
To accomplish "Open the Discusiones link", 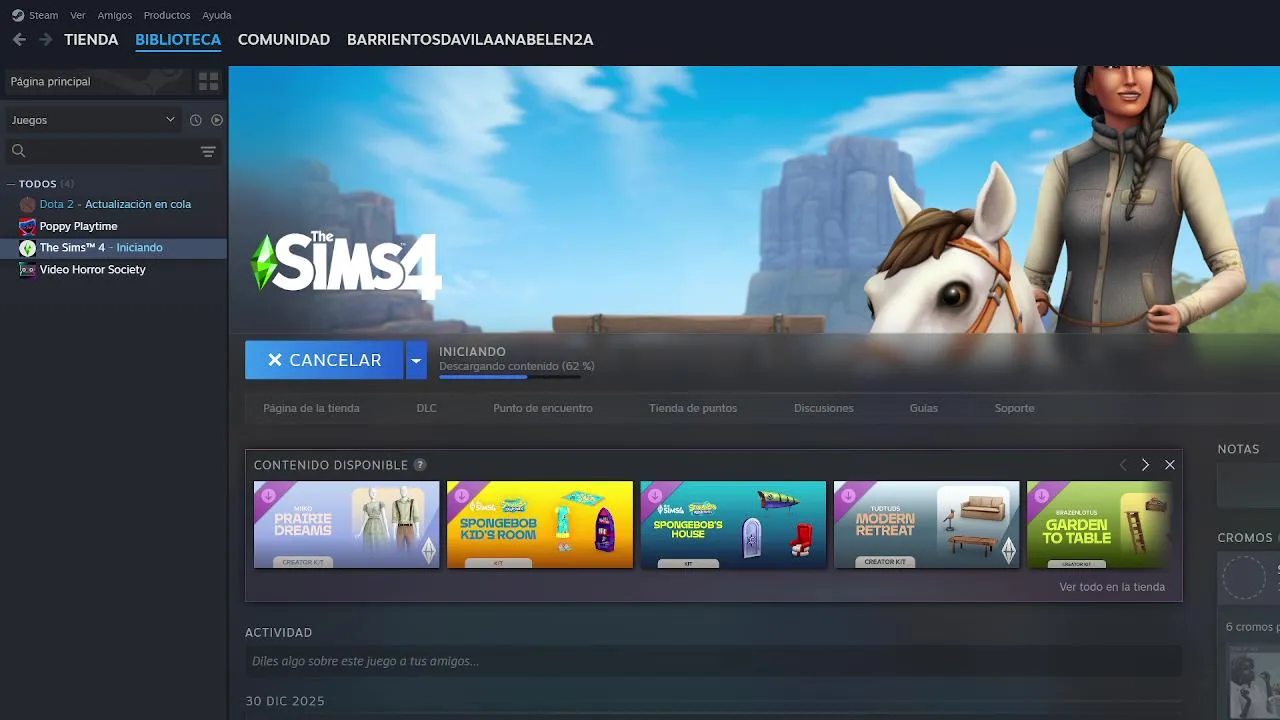I will (x=824, y=408).
